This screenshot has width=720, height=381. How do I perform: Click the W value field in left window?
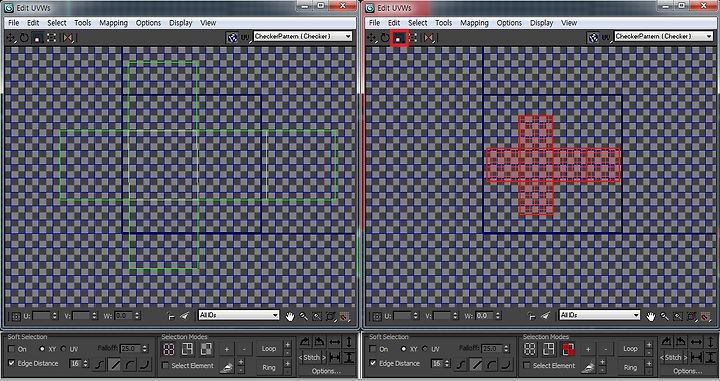(123, 316)
